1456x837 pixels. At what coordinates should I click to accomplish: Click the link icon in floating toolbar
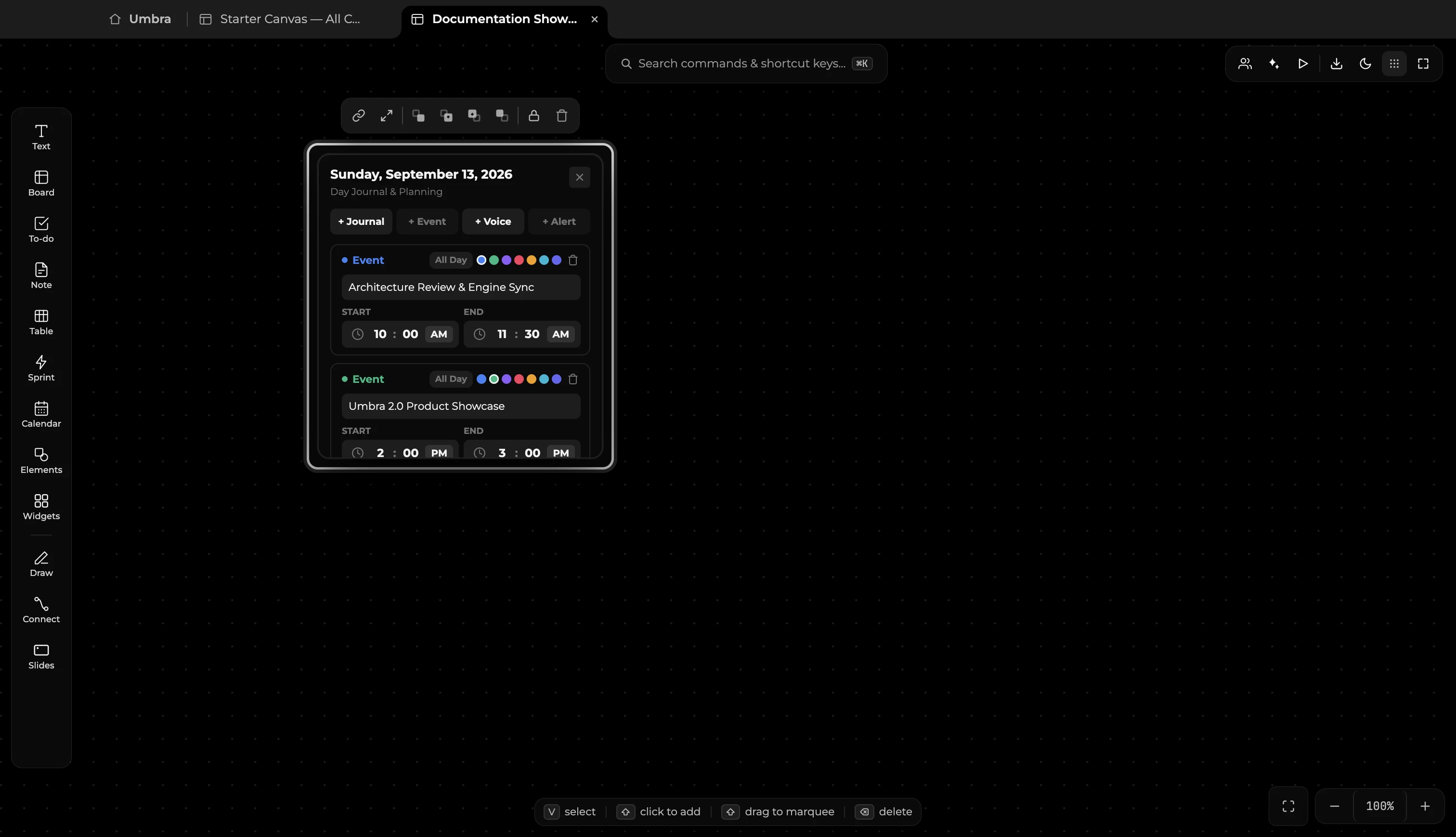[359, 116]
